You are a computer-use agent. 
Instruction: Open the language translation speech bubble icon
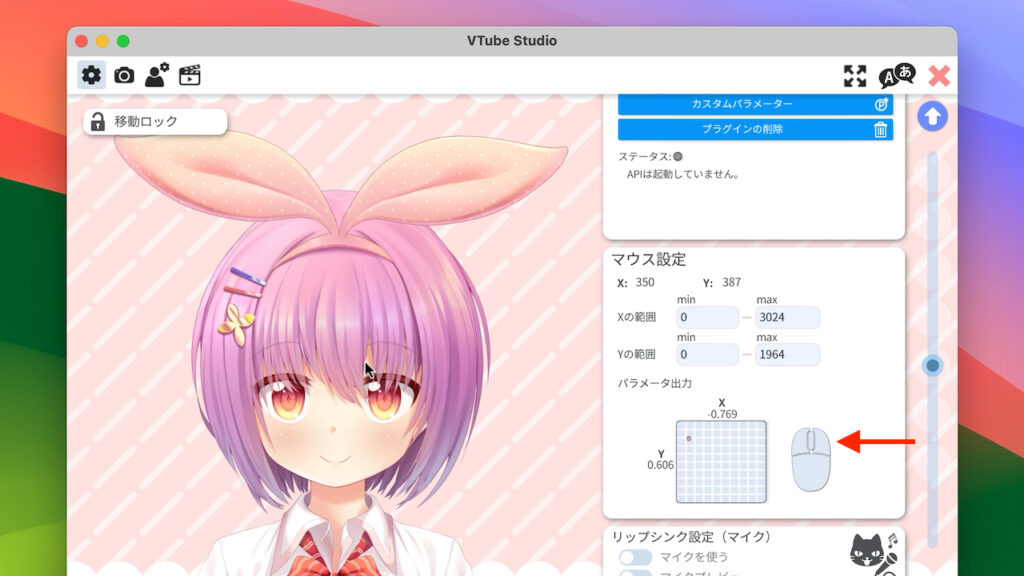897,76
